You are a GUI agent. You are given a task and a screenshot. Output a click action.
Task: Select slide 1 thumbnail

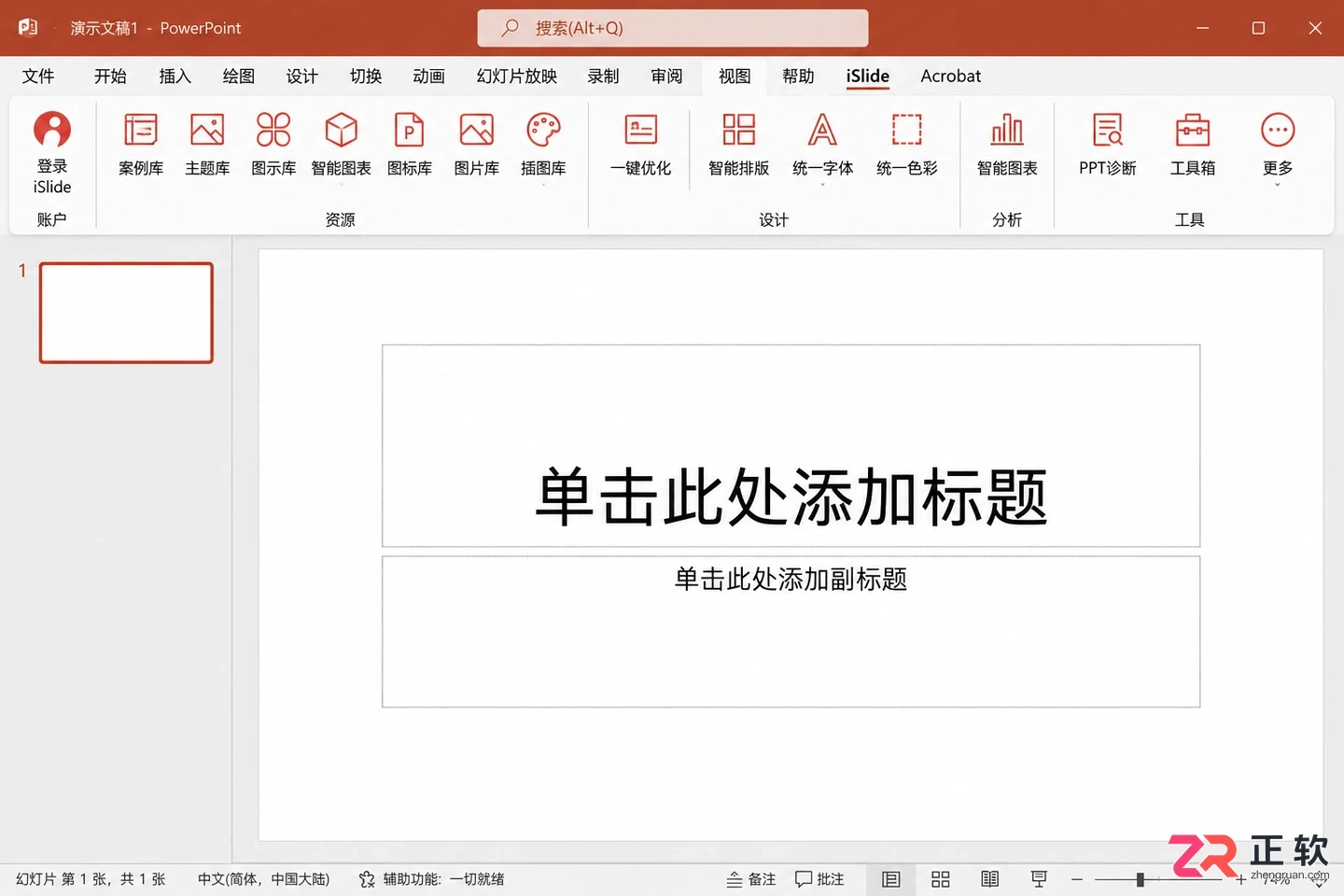pyautogui.click(x=126, y=313)
